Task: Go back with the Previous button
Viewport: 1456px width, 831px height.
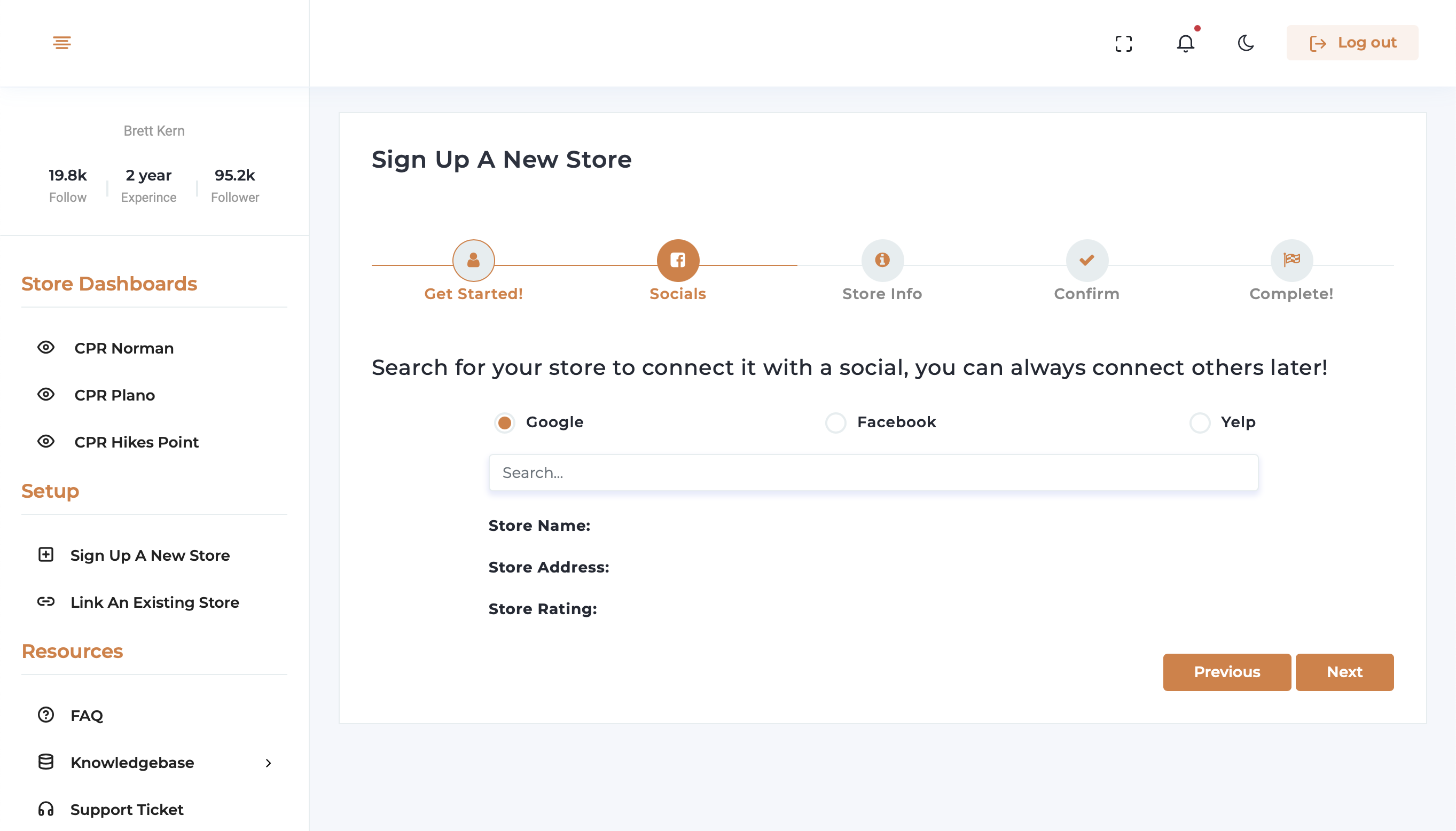Action: point(1227,672)
